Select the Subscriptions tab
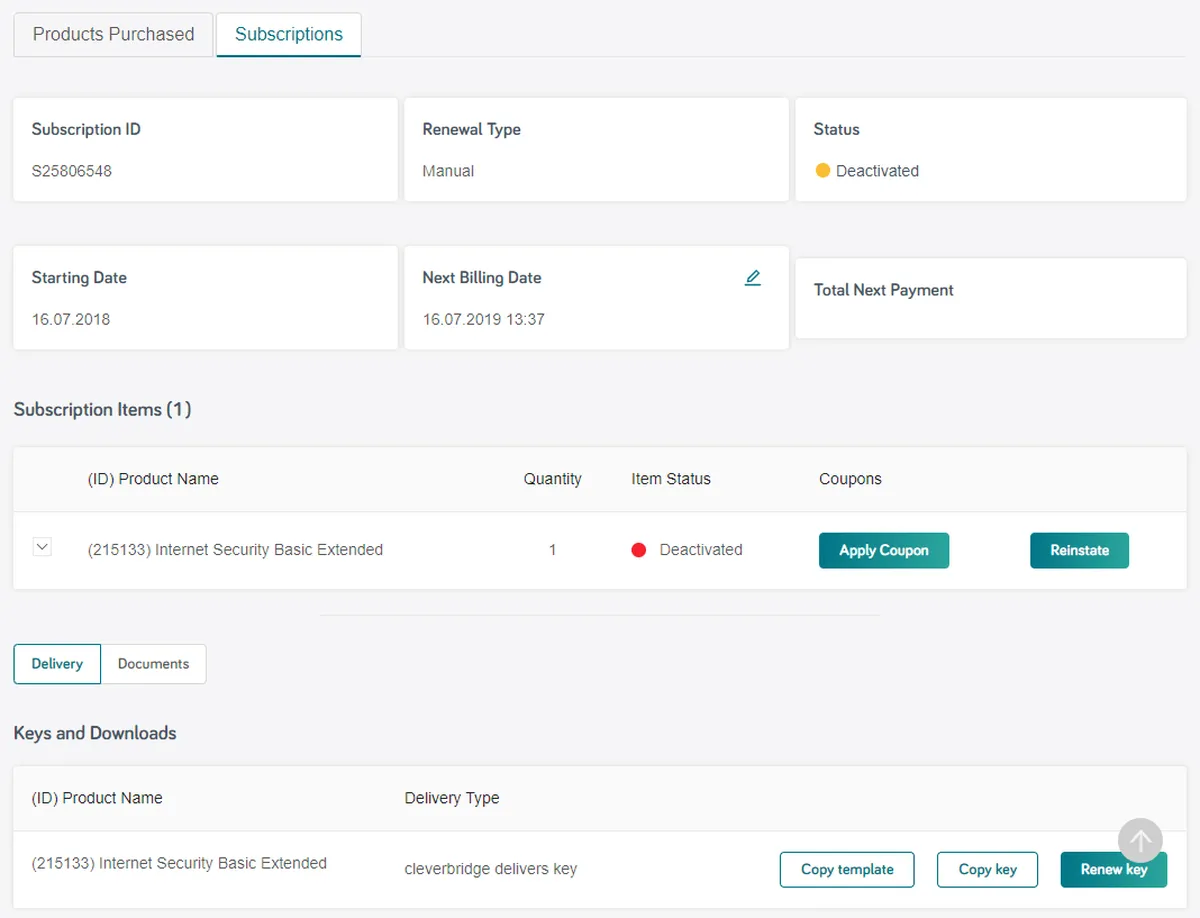Viewport: 1200px width, 918px height. point(289,34)
